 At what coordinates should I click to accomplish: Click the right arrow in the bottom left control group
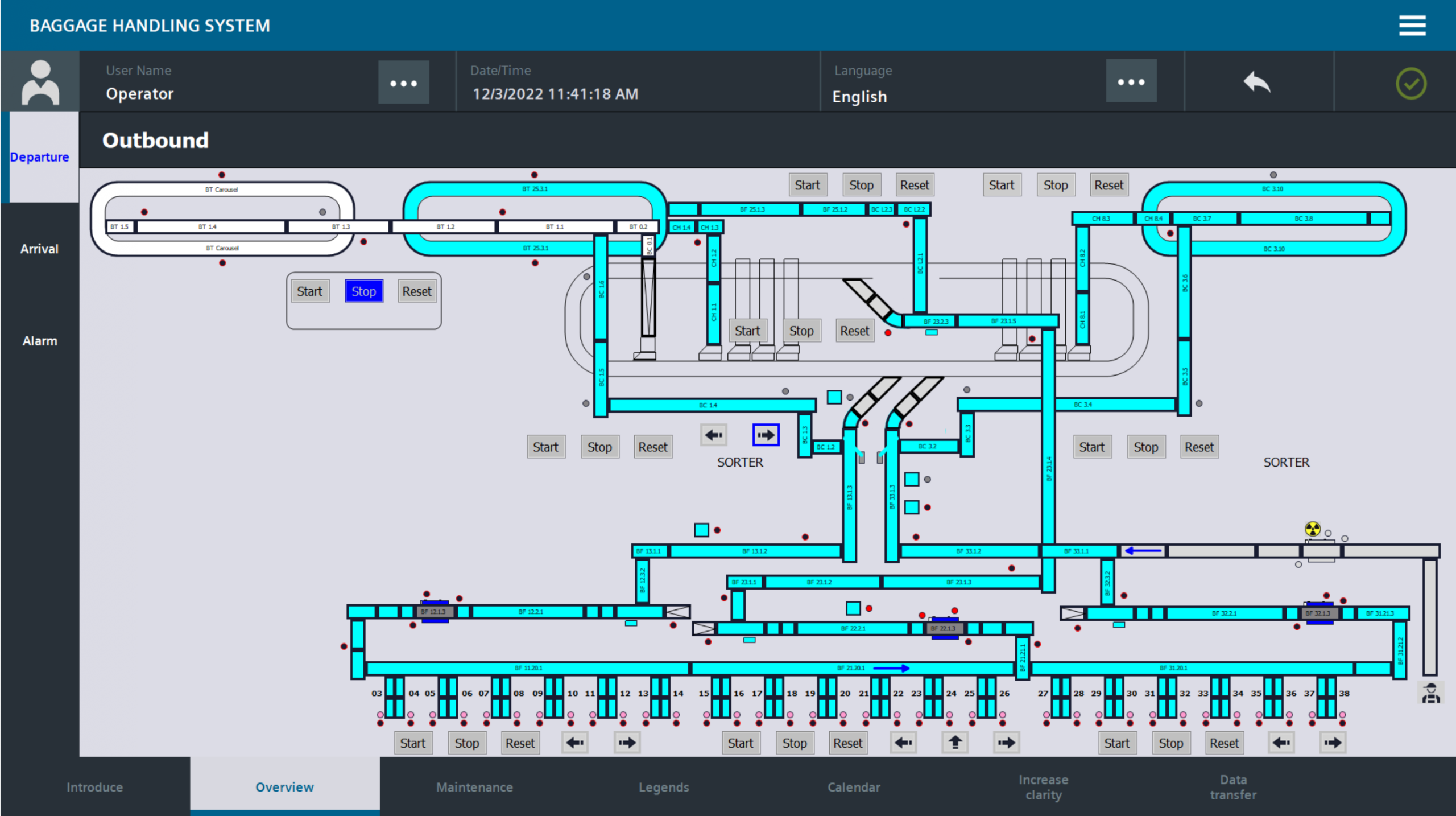(627, 743)
